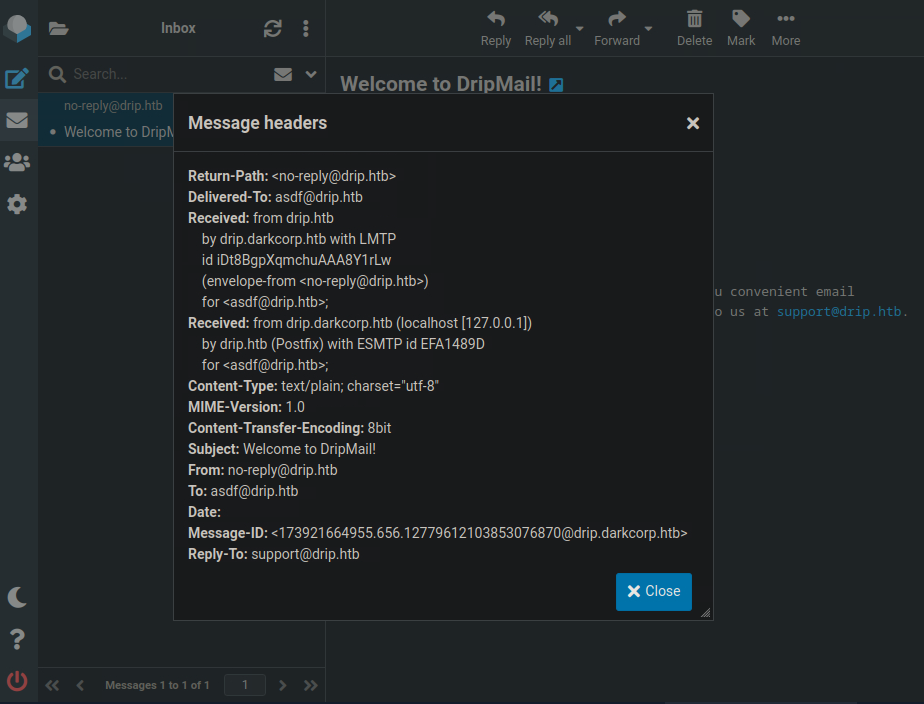Open the Settings gear in sidebar
Screen dimensions: 924x704
[17, 204]
